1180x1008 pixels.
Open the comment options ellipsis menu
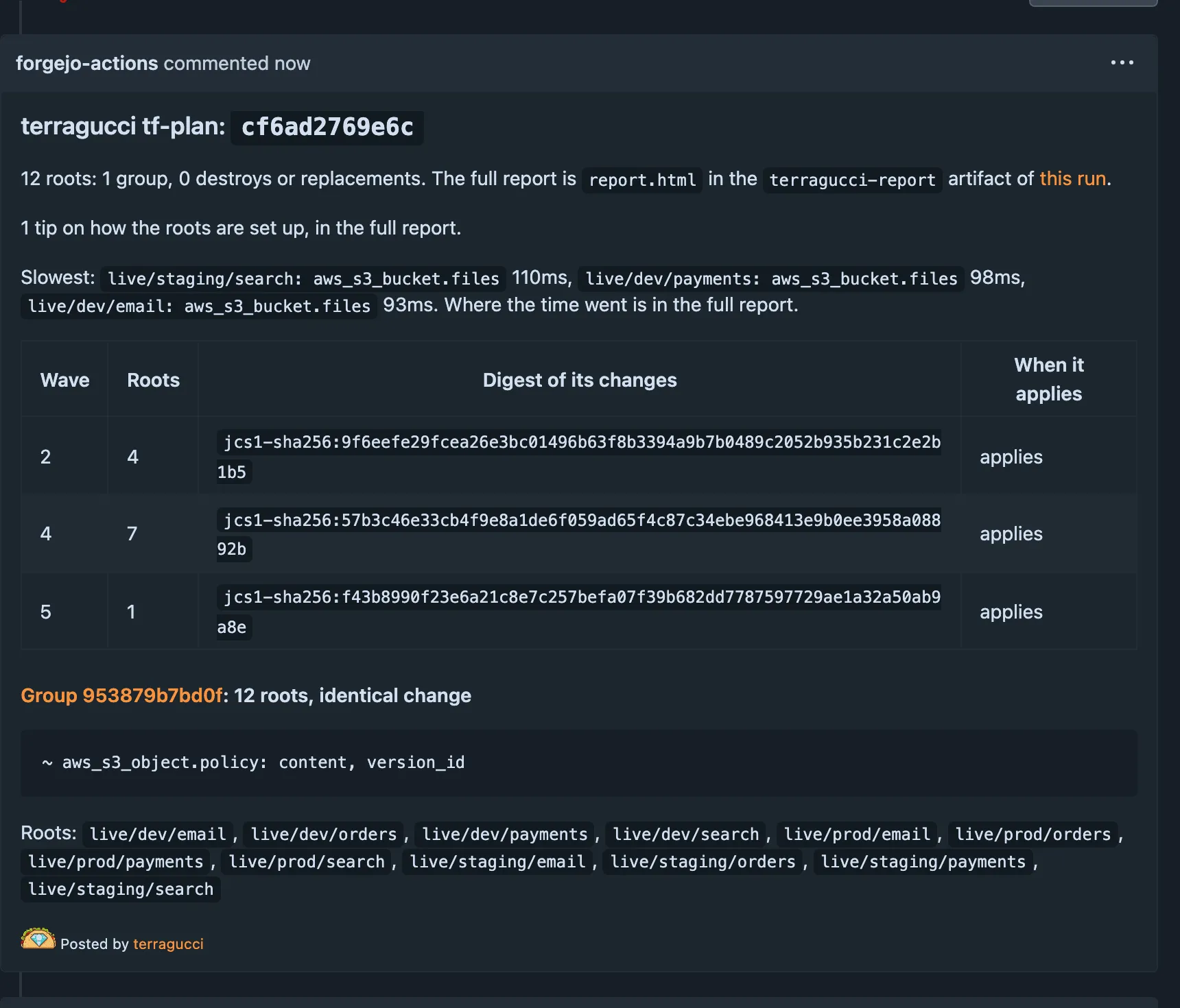[x=1122, y=62]
